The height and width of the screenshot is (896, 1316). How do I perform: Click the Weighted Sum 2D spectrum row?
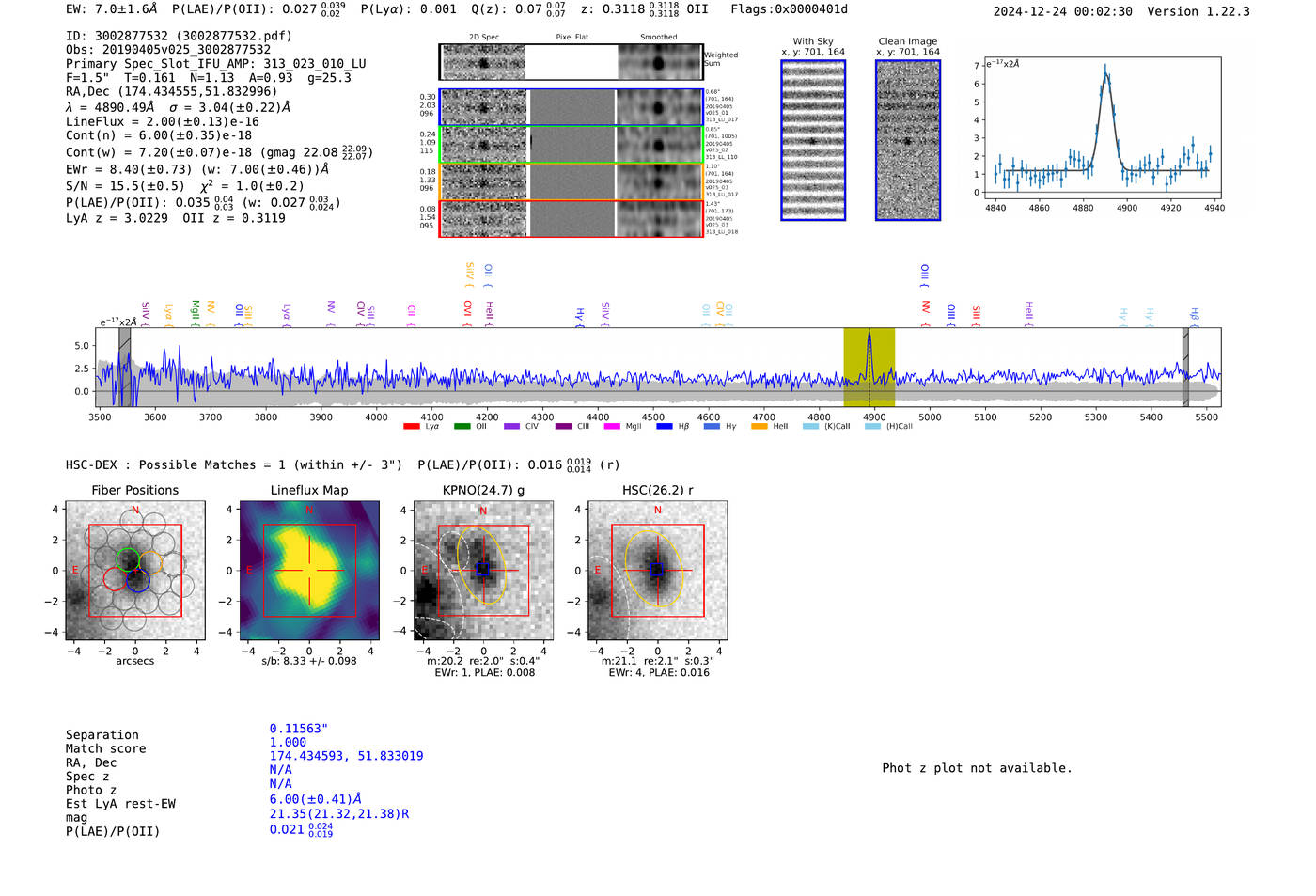571,62
